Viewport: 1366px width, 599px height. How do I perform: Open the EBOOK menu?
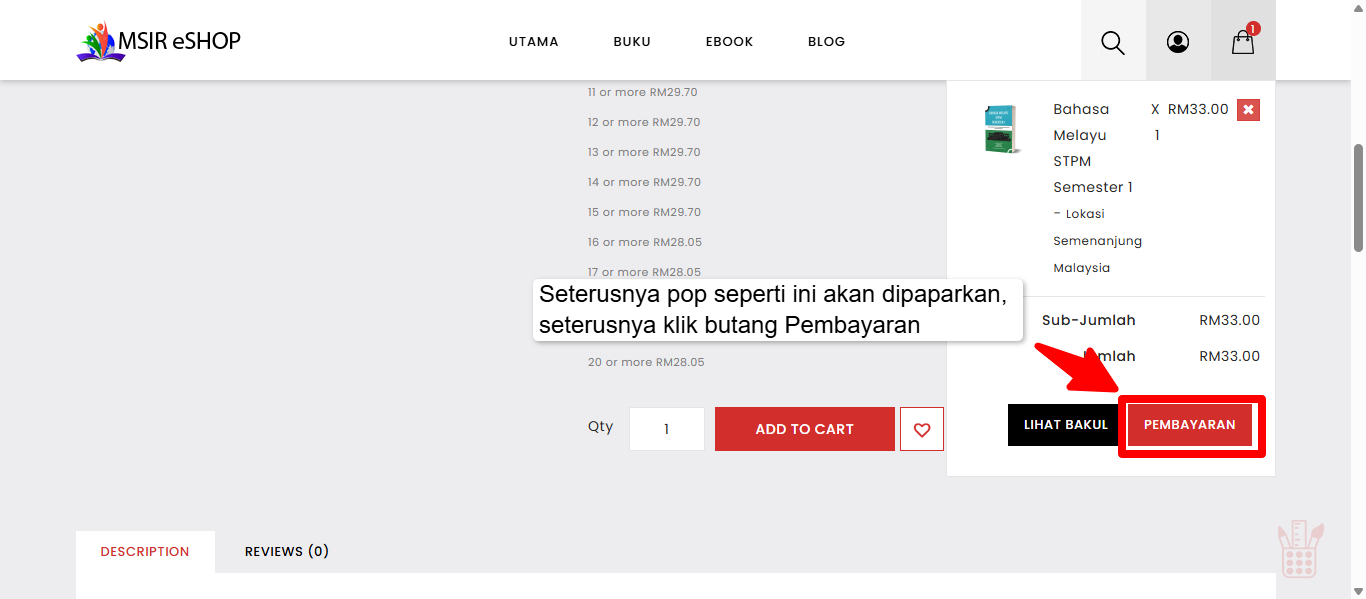[x=729, y=42]
